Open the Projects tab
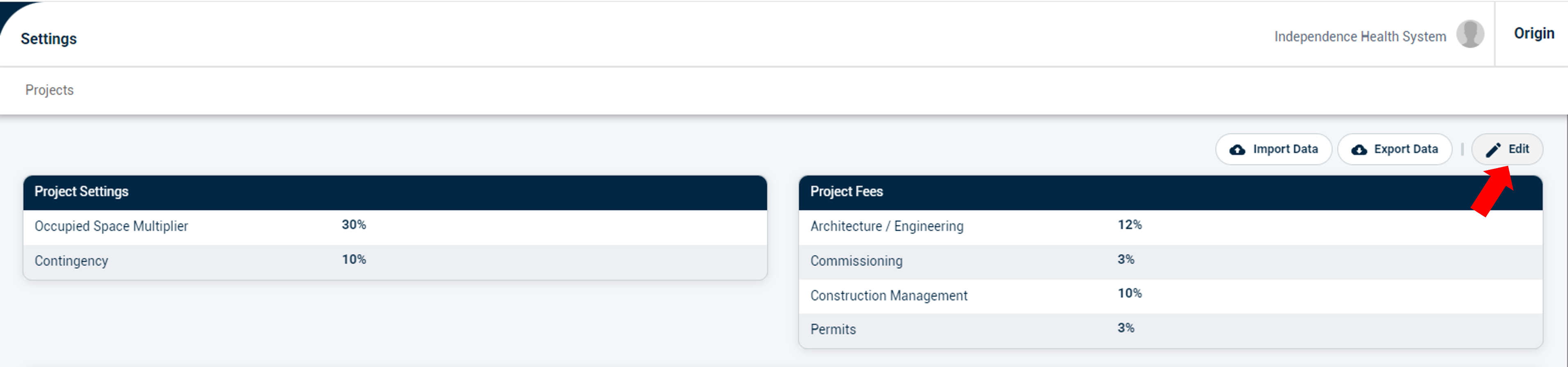The image size is (1568, 367). click(x=49, y=90)
